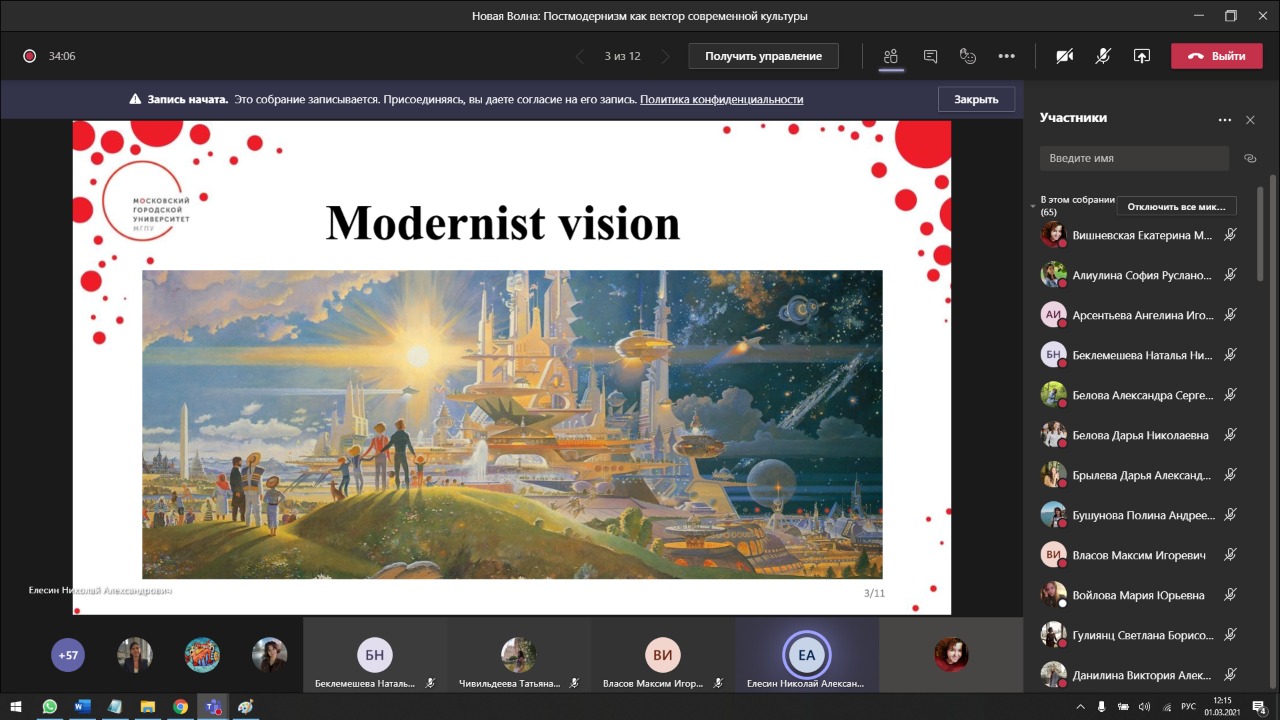
Task: Open the "Политика конфиденциальности" link
Action: tap(721, 99)
